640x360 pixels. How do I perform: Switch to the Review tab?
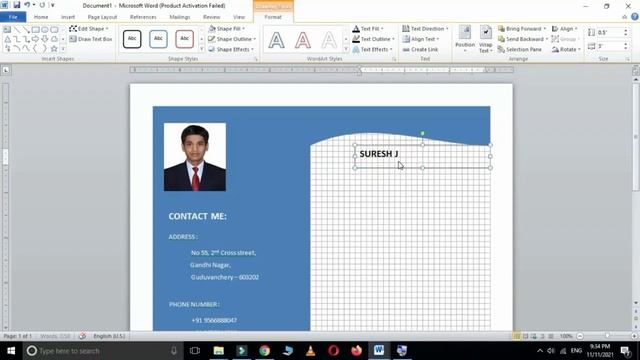pos(211,17)
